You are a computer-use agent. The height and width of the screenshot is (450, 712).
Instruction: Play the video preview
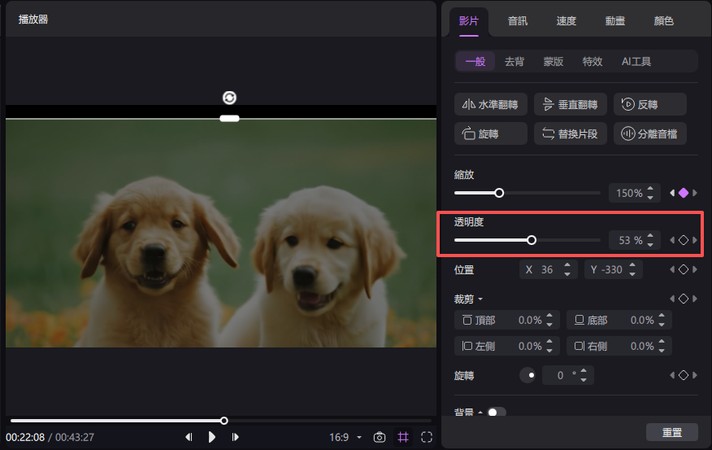click(212, 437)
